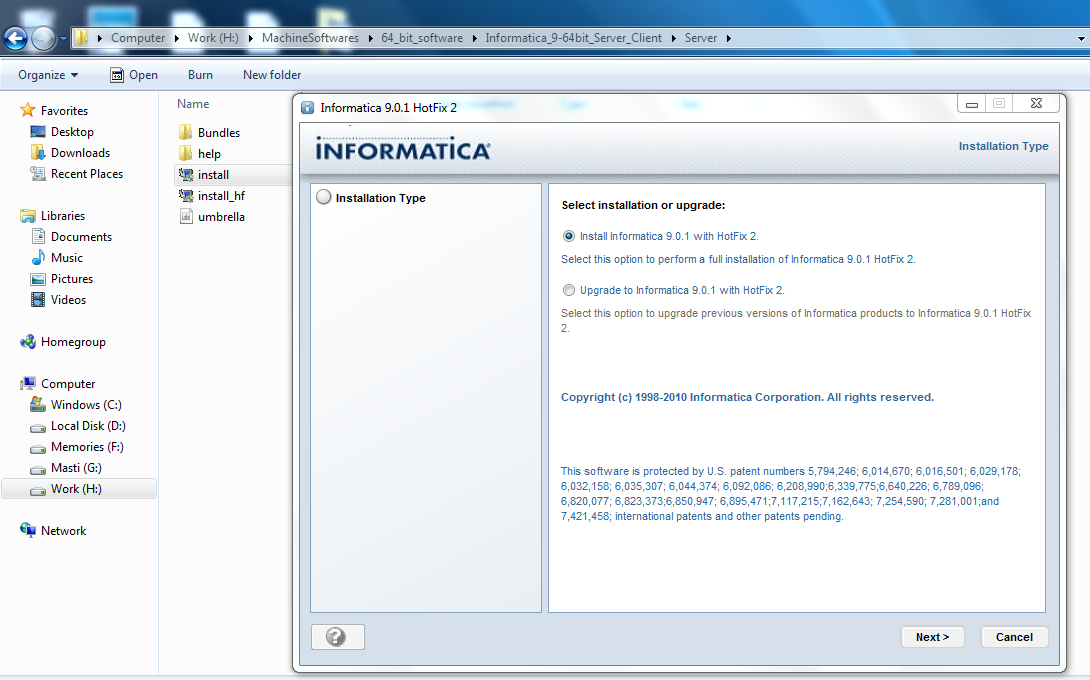Click the Burn command
The image size is (1090, 680).
coord(199,74)
